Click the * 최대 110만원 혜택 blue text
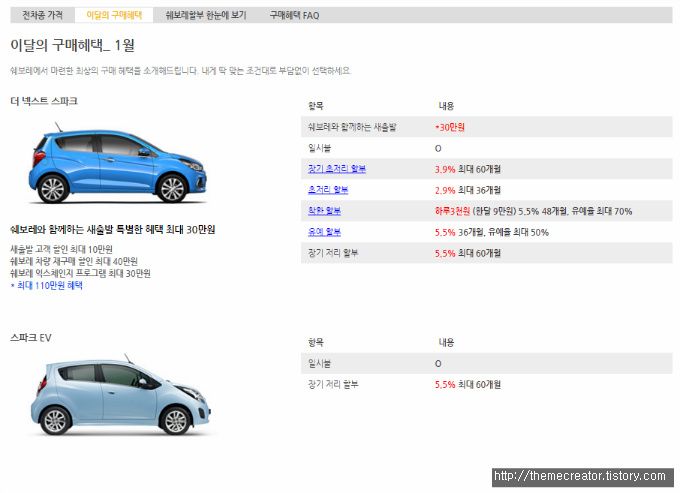This screenshot has height=493, width=680. pos(46,285)
